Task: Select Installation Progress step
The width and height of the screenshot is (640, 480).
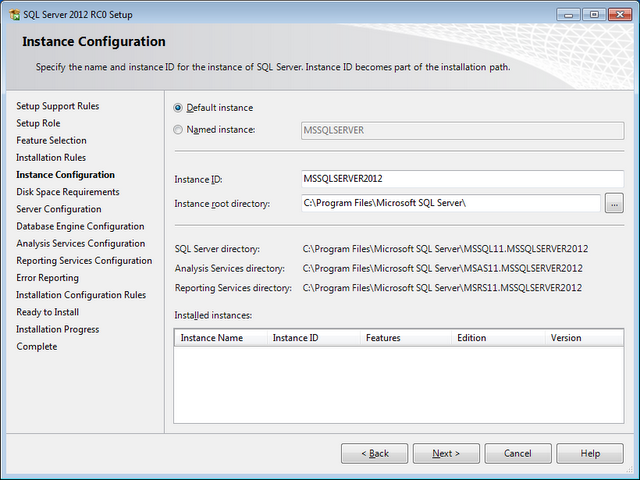Action: (58, 329)
